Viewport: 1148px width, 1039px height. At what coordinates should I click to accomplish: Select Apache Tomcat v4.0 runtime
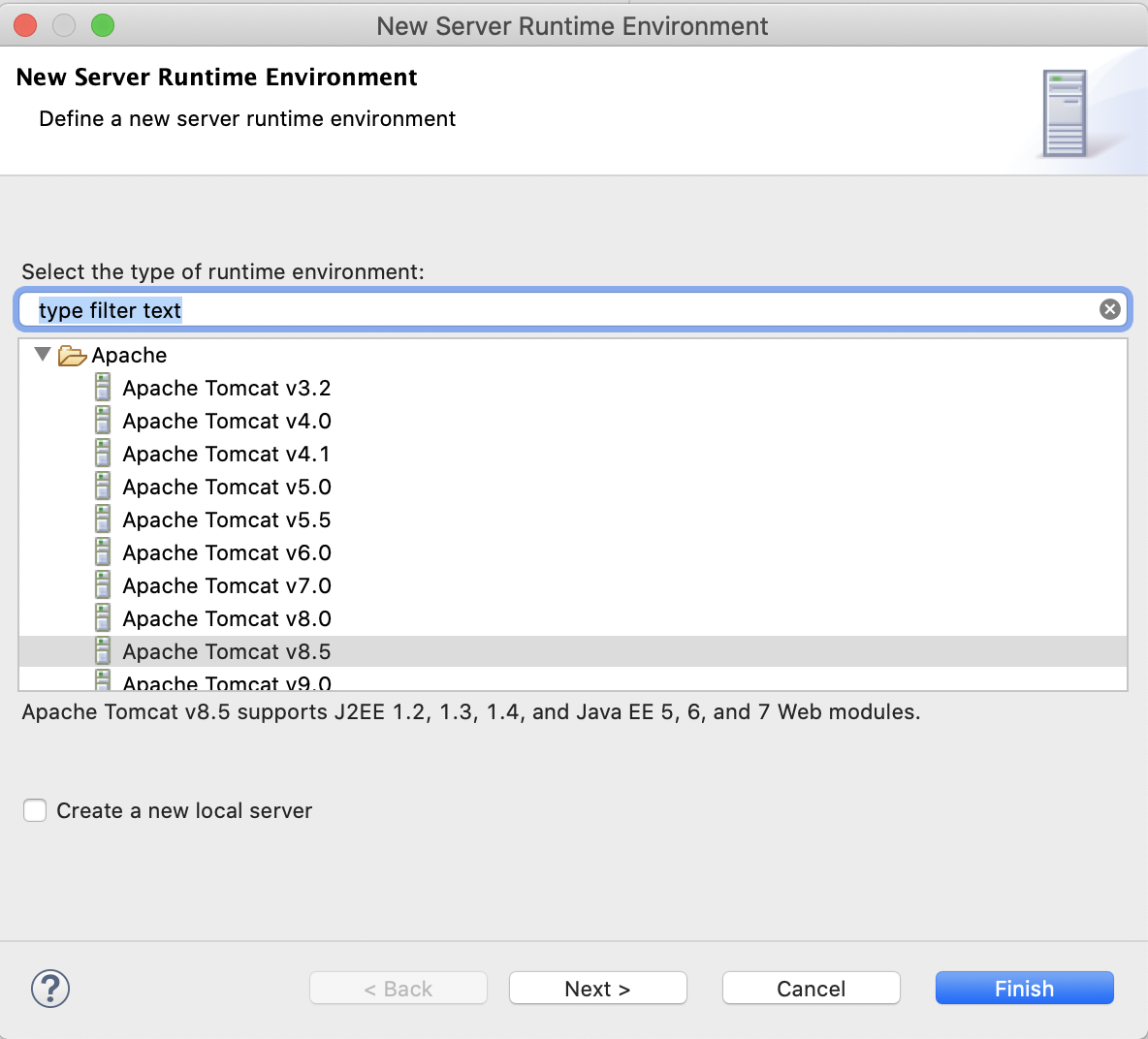coord(226,421)
